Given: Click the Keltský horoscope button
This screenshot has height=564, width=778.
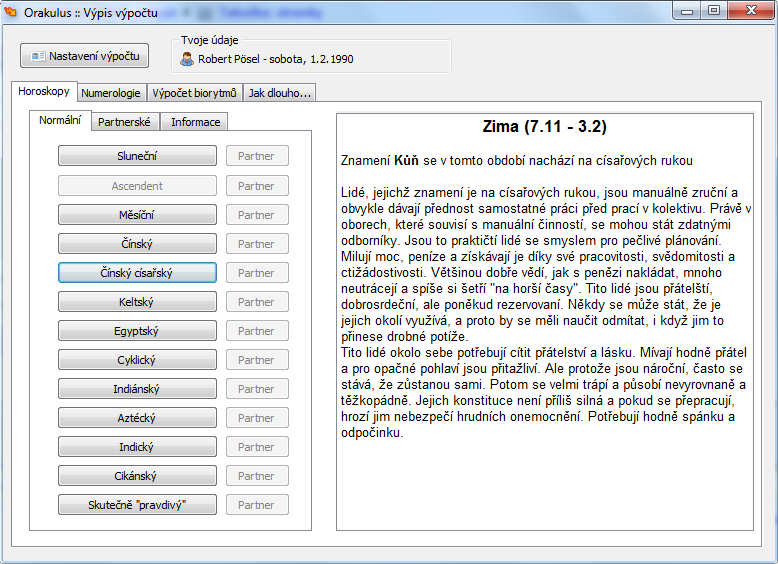Looking at the screenshot, I should 137,301.
